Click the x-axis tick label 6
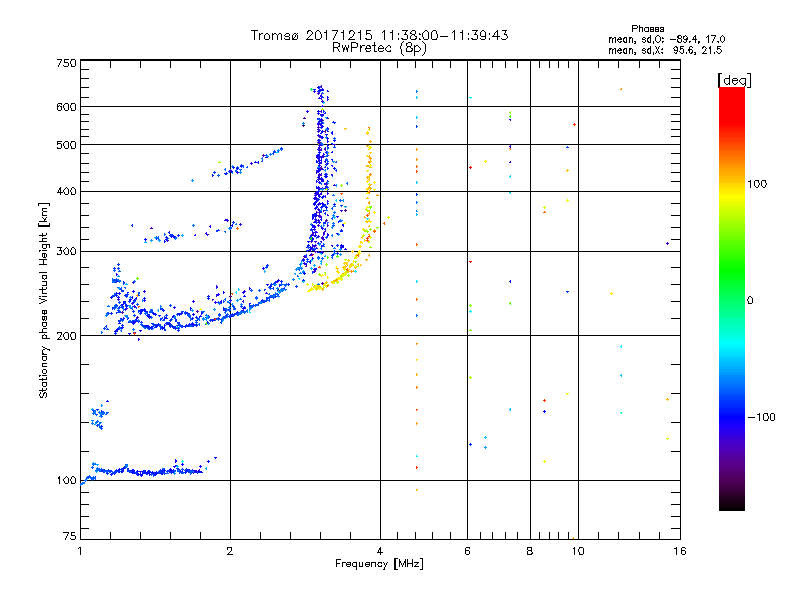800x600 pixels. (x=467, y=551)
